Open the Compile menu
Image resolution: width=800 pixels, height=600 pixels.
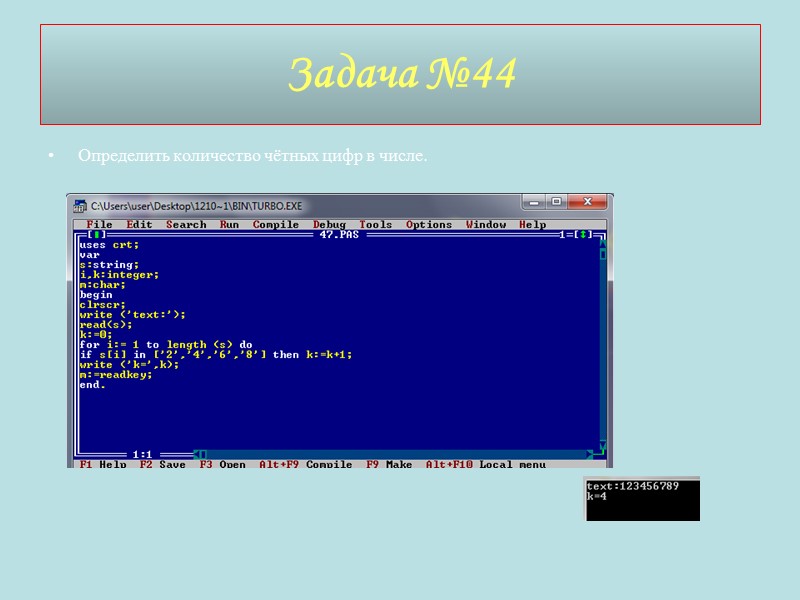[276, 224]
